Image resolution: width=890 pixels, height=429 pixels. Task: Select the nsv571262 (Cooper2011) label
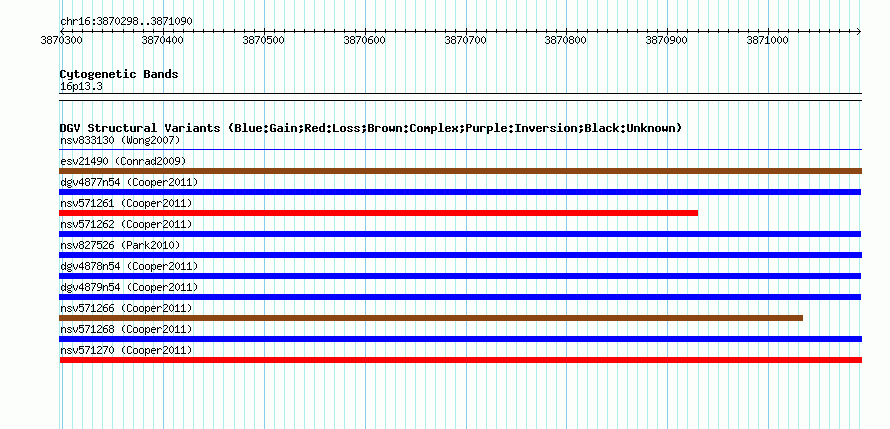coord(126,224)
